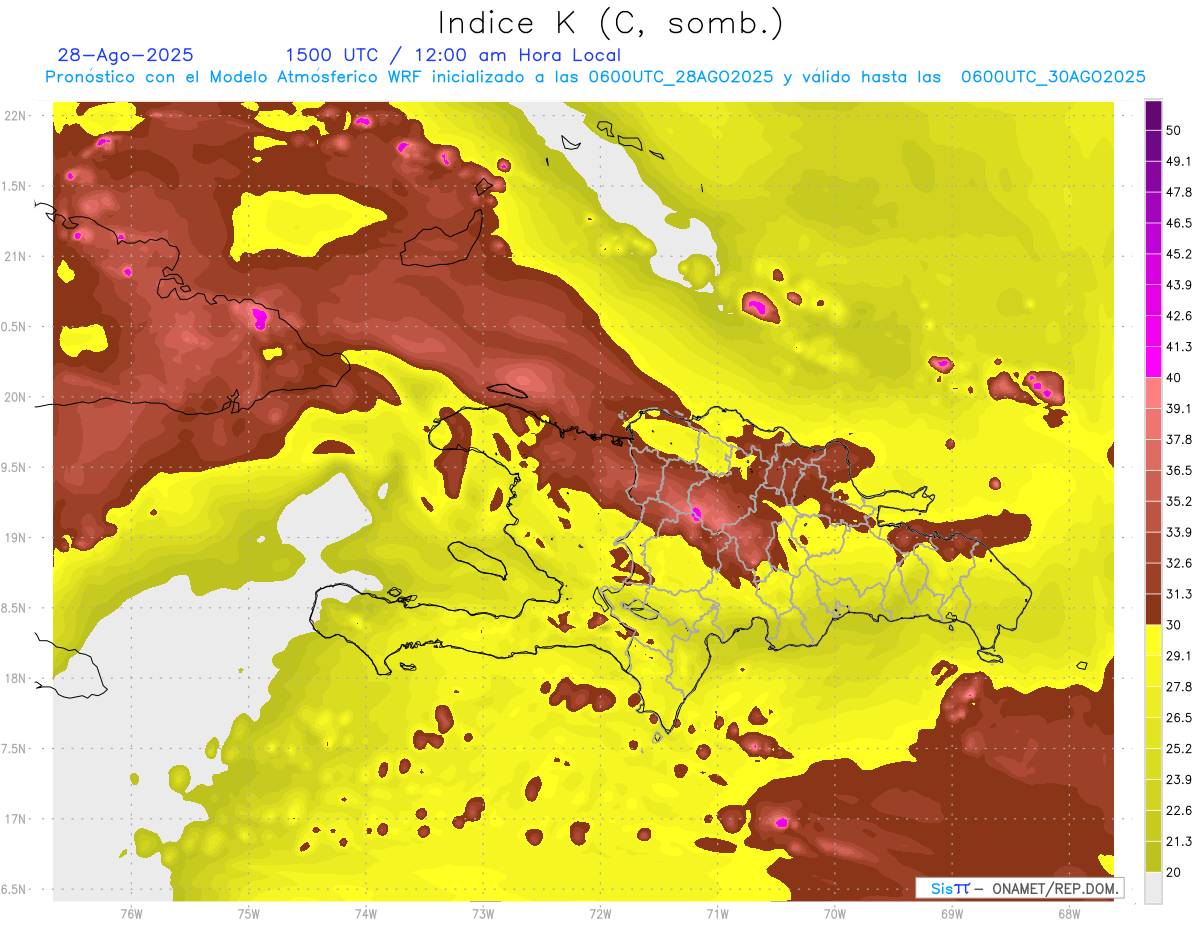1200x927 pixels.
Task: Click the "17N" latitude label
Action: coord(17,819)
